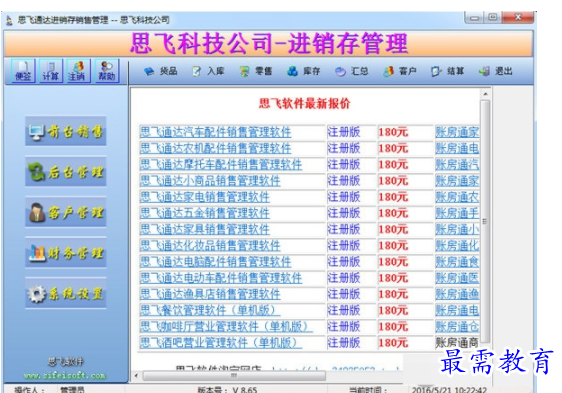Click the 思飞软件 label in sidebar

[x=66, y=362]
